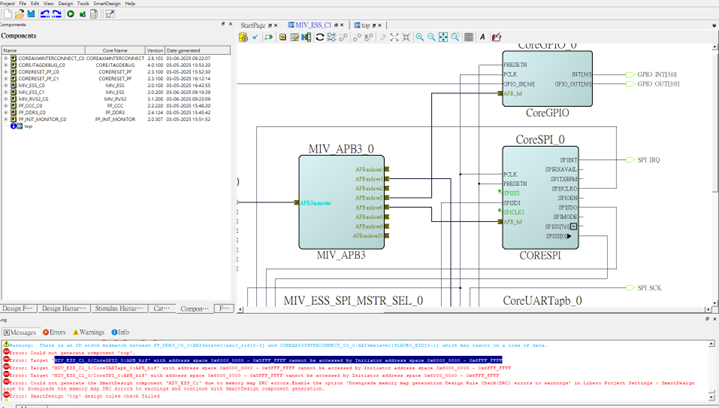Screen dimensions: 719x408
Task: Click the Version column header
Action: [155, 49]
